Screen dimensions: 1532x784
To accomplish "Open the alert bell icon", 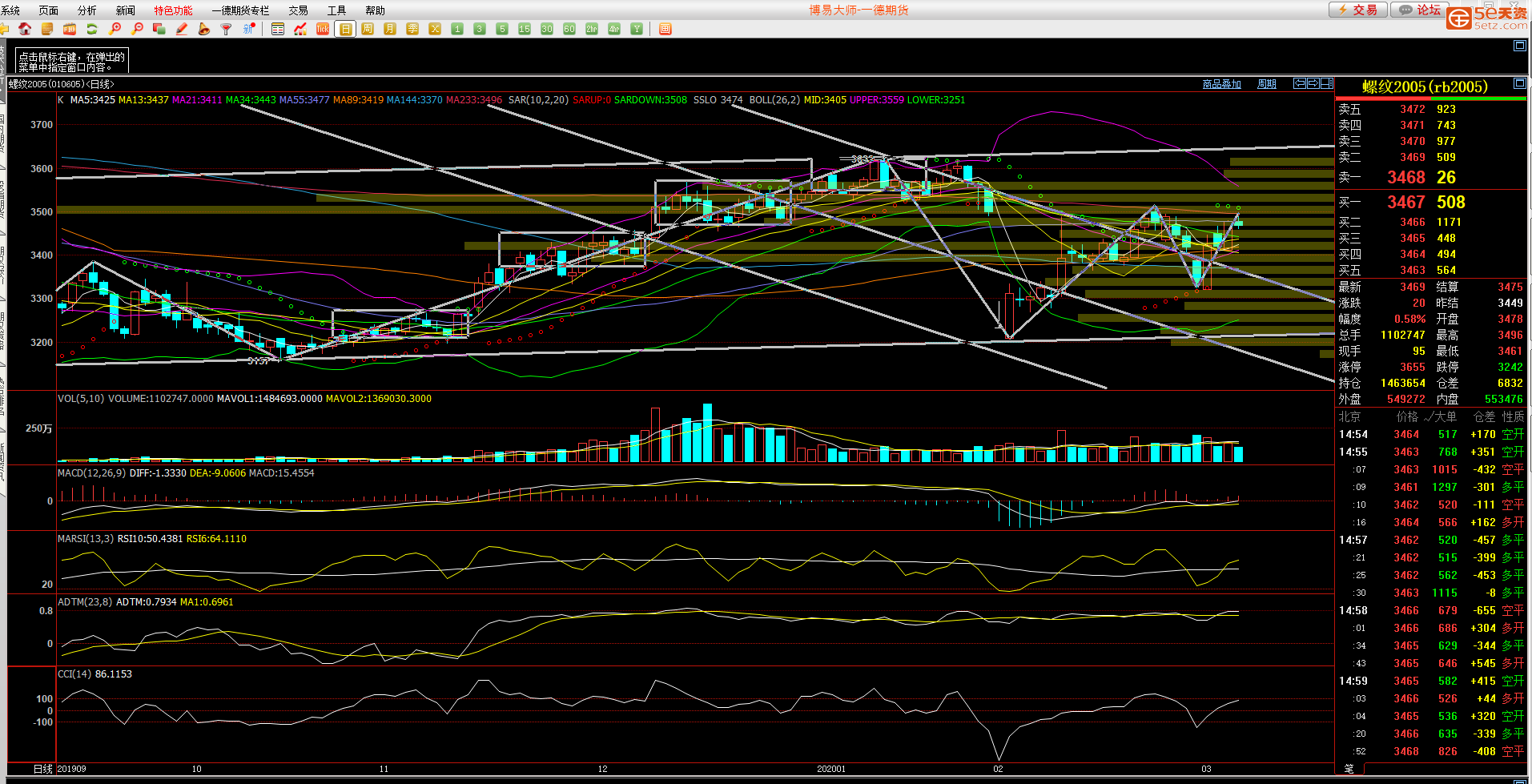I will pyautogui.click(x=204, y=29).
